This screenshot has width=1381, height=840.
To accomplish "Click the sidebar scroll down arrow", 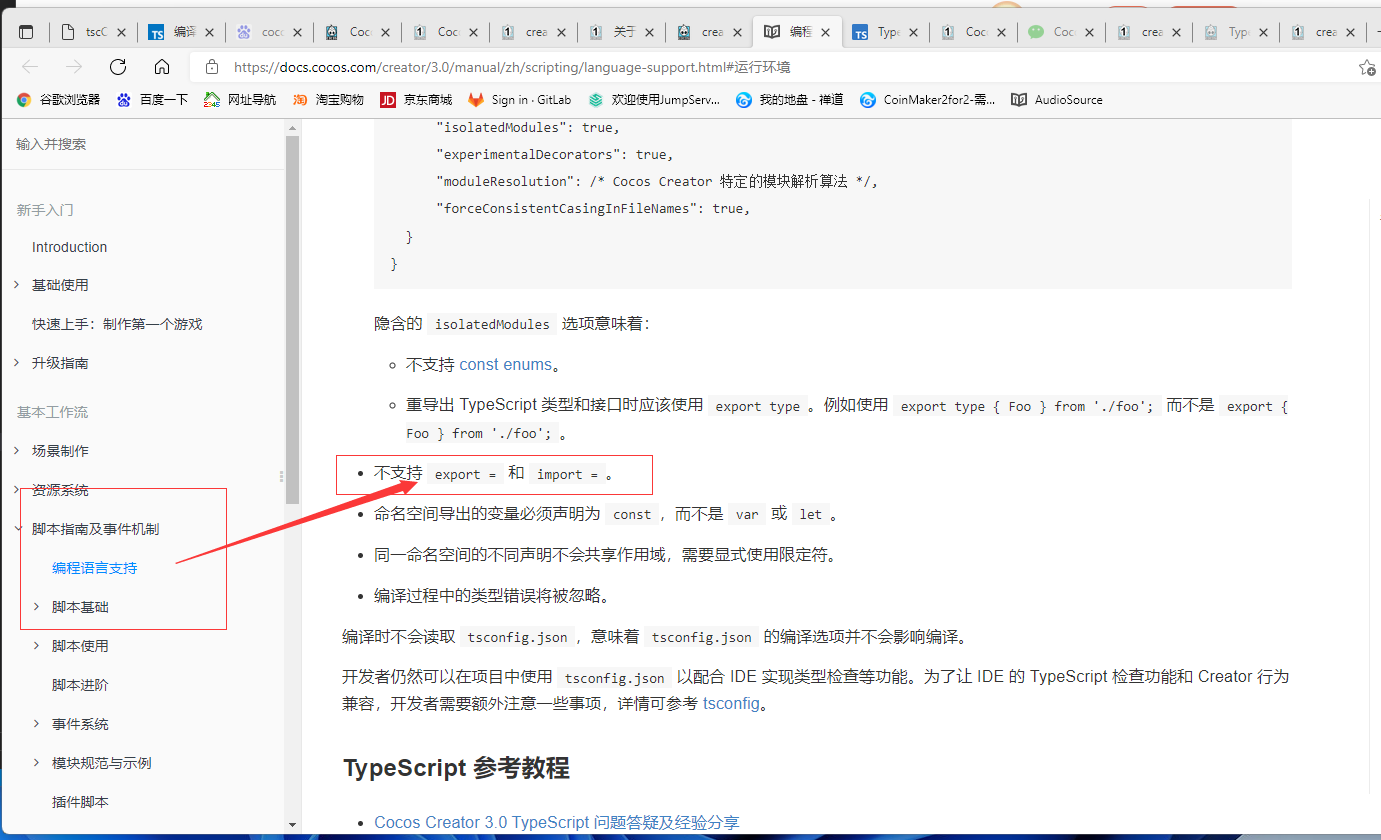I will click(x=293, y=825).
